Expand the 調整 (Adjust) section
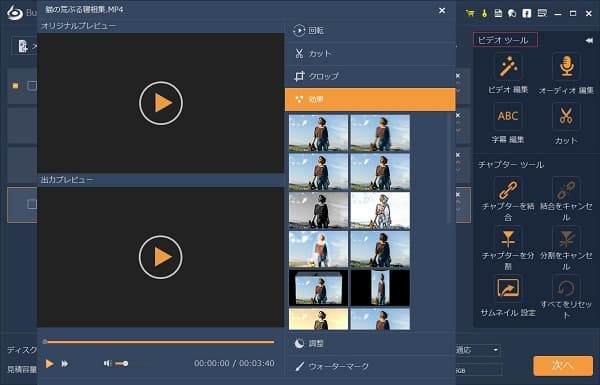 pyautogui.click(x=370, y=343)
